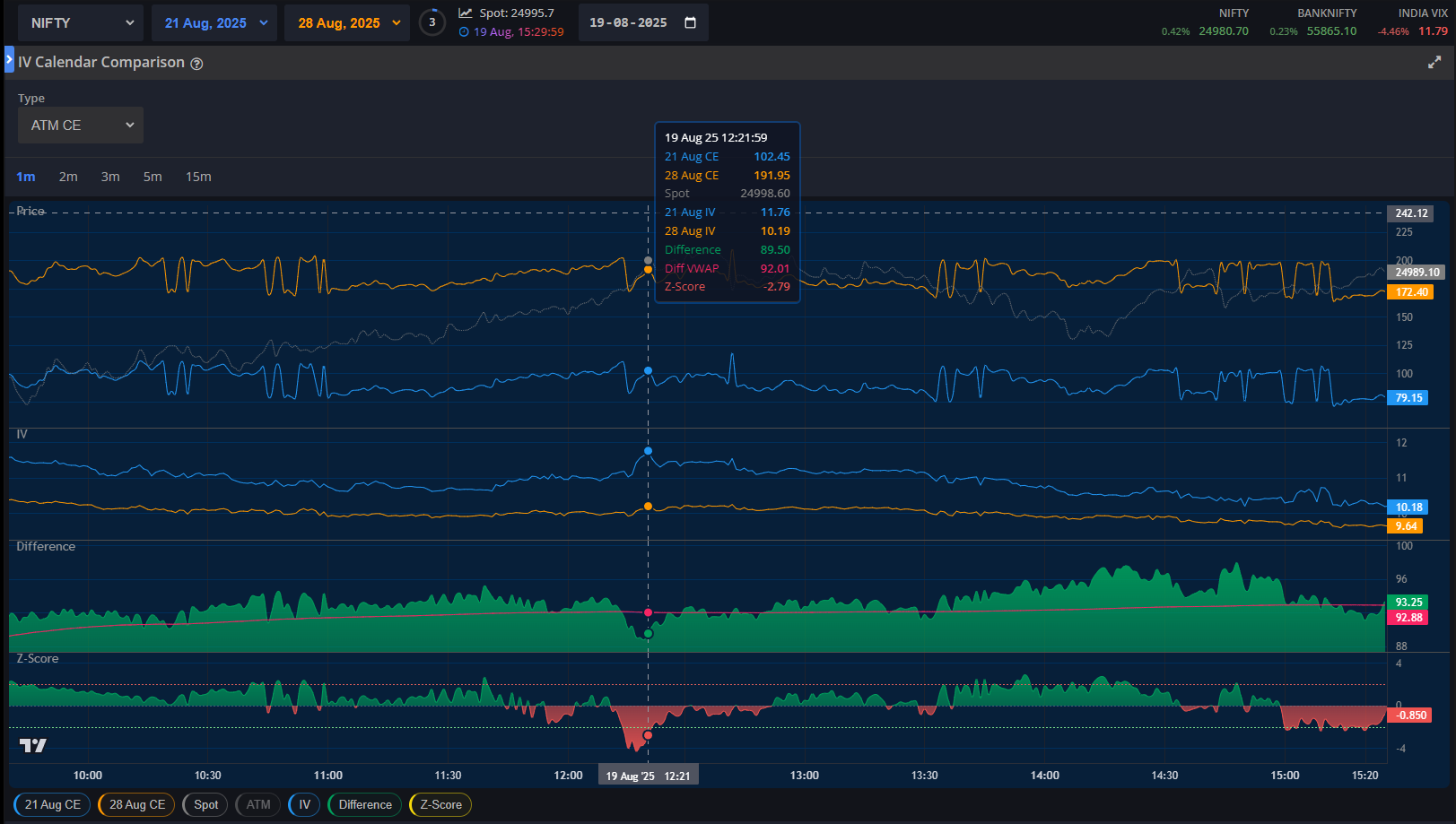Toggle the Spot series visibility
This screenshot has height=824, width=1456.
click(205, 804)
